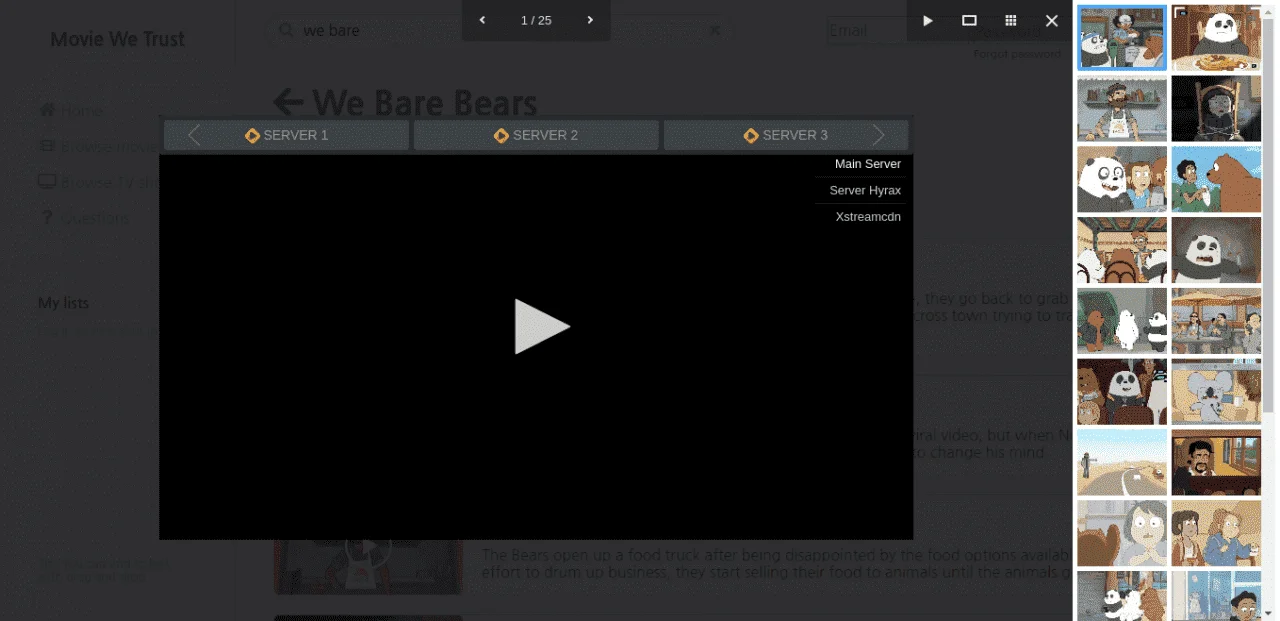This screenshot has height=621, width=1280.
Task: Clear the search box with the X
Action: tap(714, 30)
